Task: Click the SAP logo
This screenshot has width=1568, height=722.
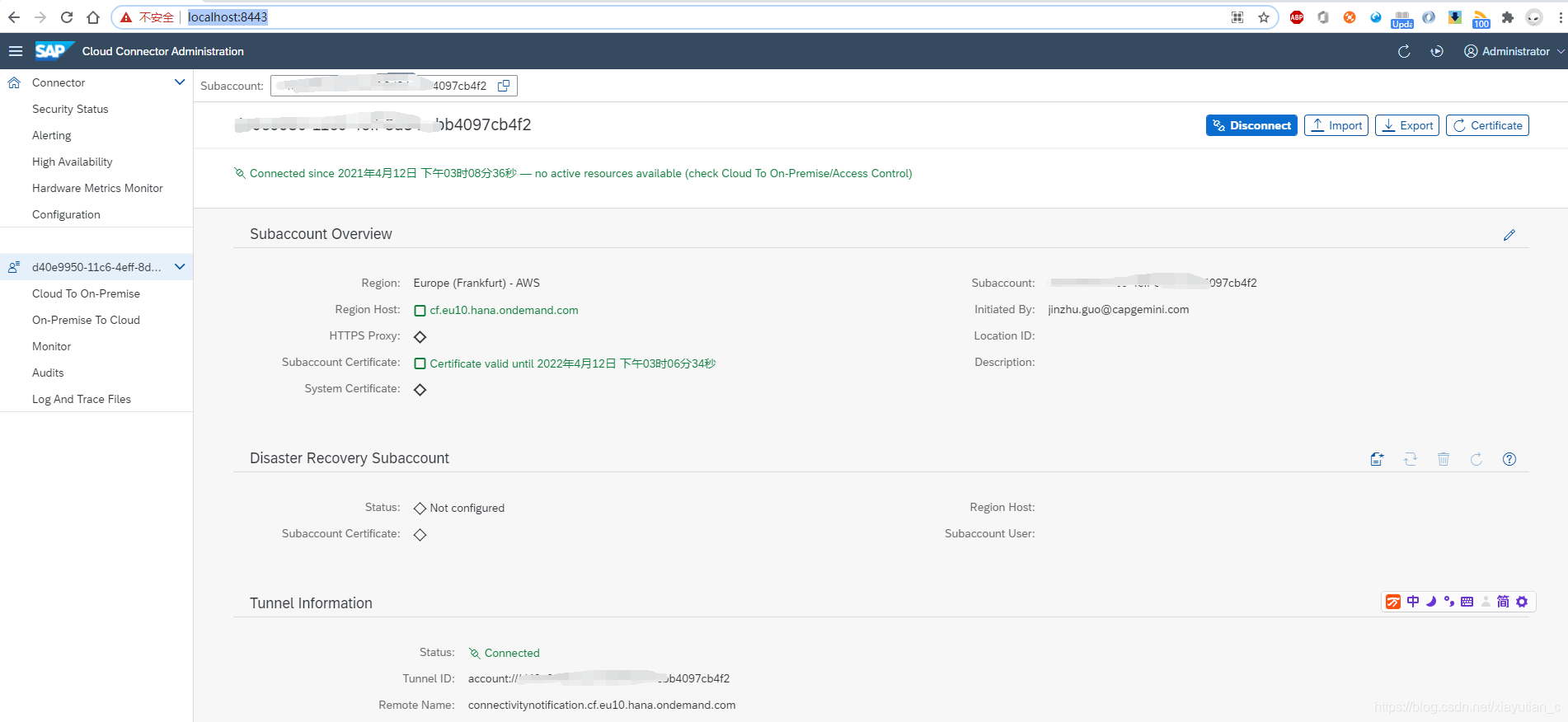Action: 54,51
